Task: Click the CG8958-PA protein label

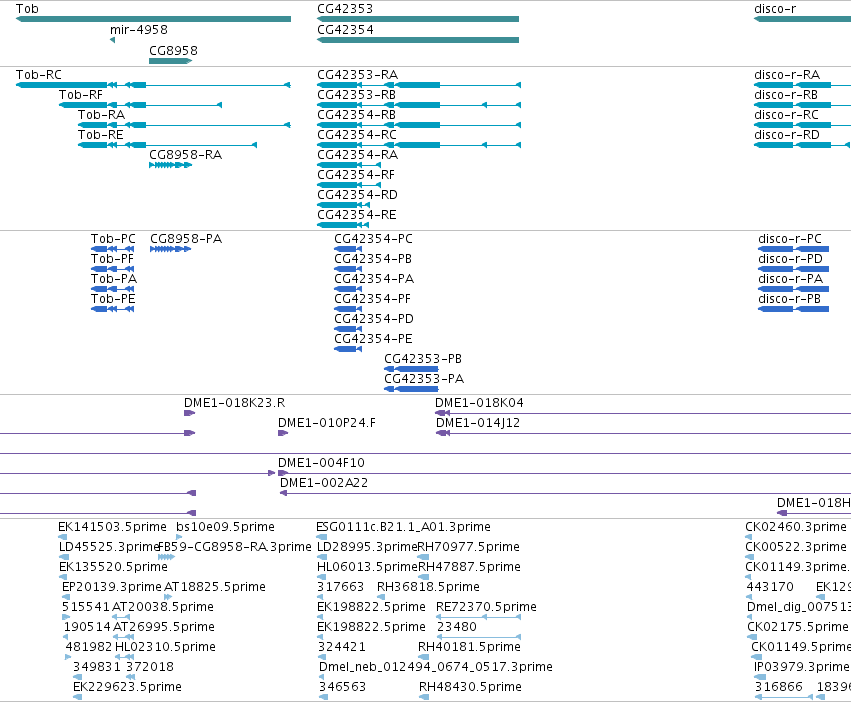Action: point(186,239)
